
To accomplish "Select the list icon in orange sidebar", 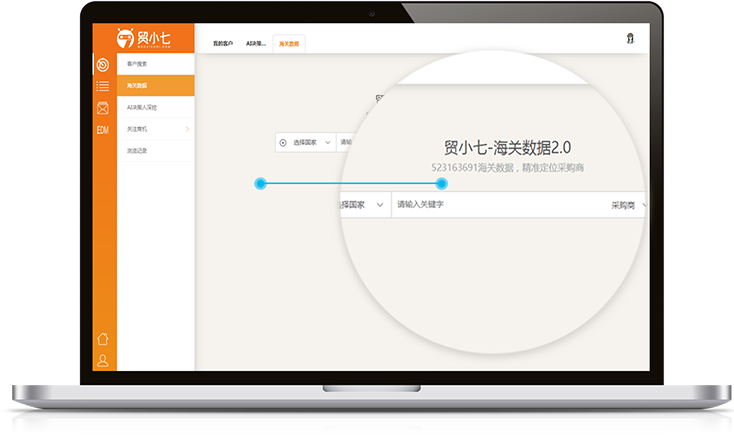I will (x=103, y=86).
